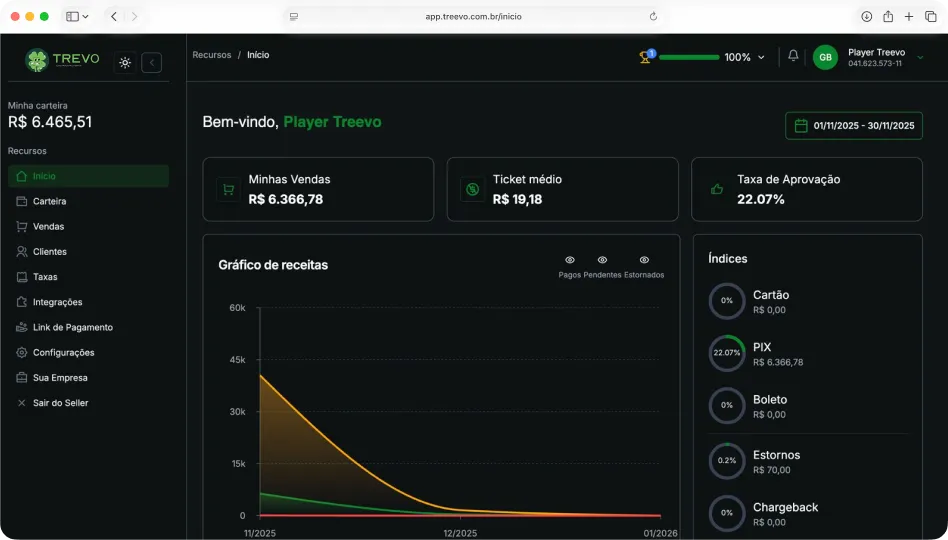Click the notification bell icon
The image size is (948, 540).
(793, 56)
